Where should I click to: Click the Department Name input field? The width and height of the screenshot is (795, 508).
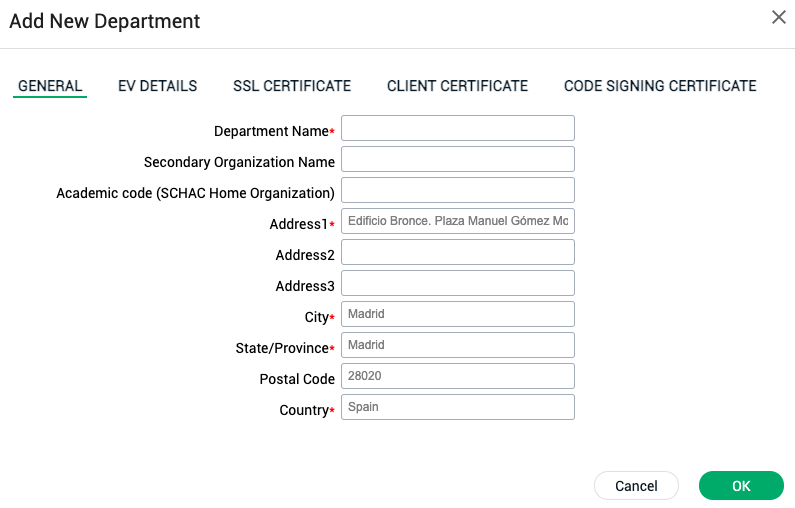[458, 128]
